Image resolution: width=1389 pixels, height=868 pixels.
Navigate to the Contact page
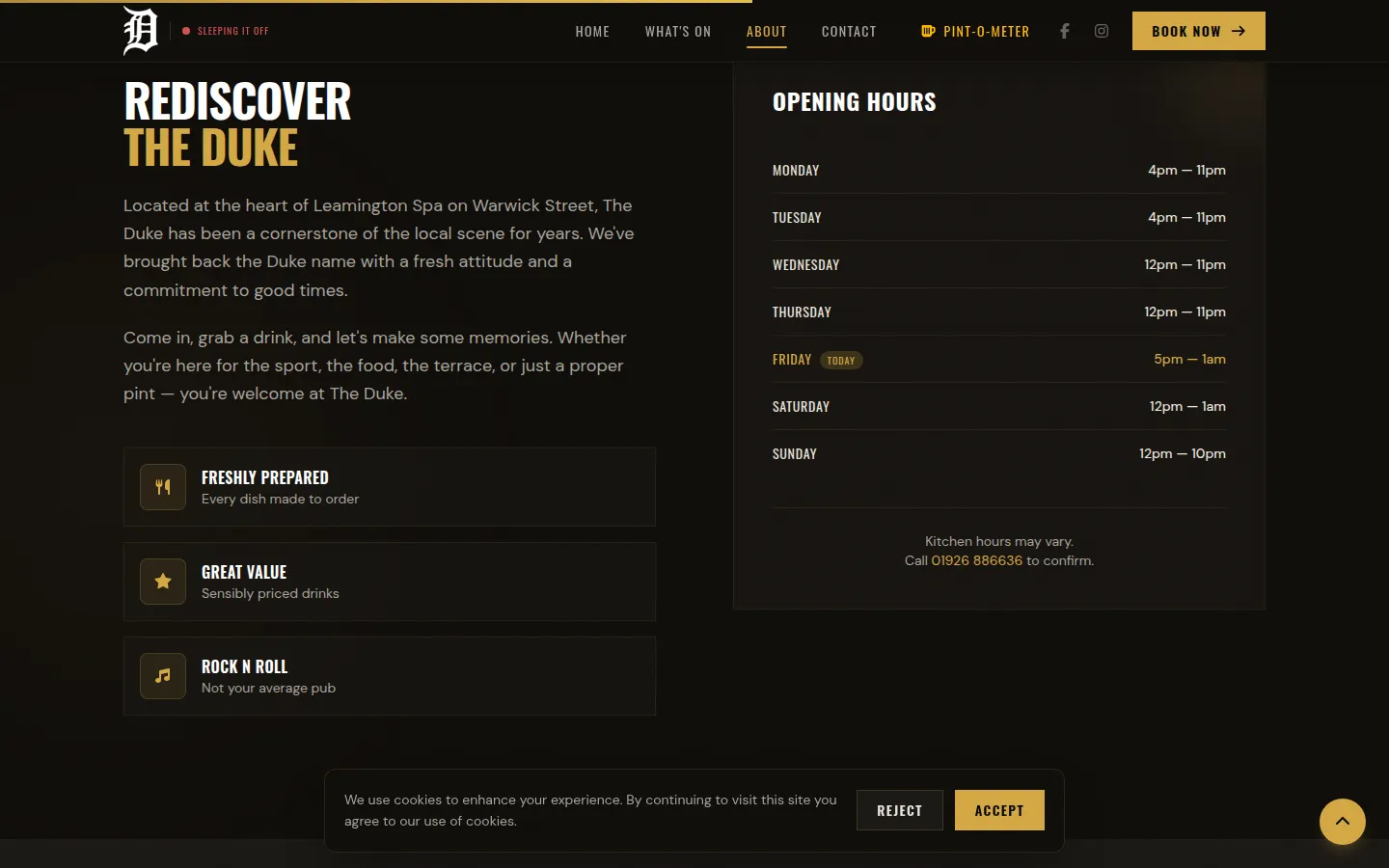[849, 32]
